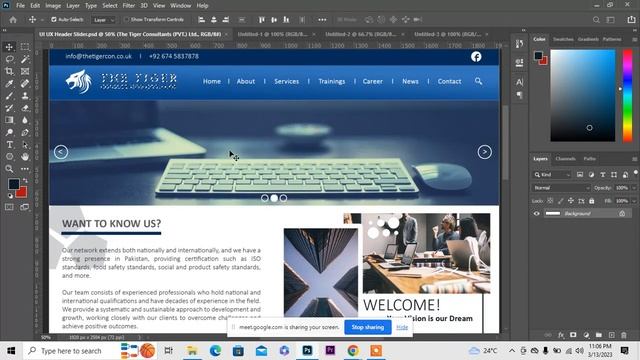Viewport: 640px width, 360px height.
Task: Select the Move tool
Action: tap(9, 47)
